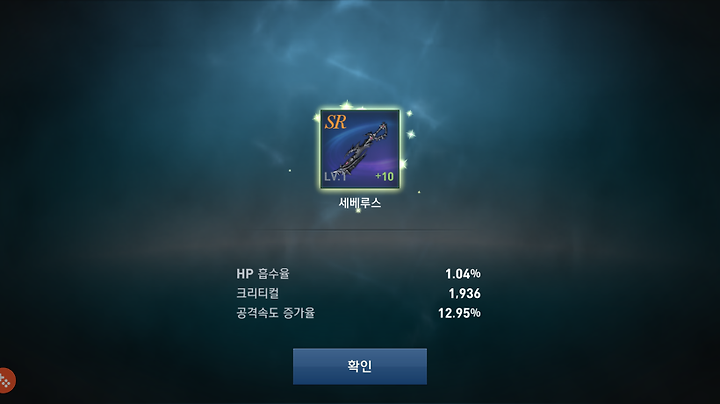720x404 pixels.
Task: Click the 12.95% attack speed value
Action: [x=459, y=313]
